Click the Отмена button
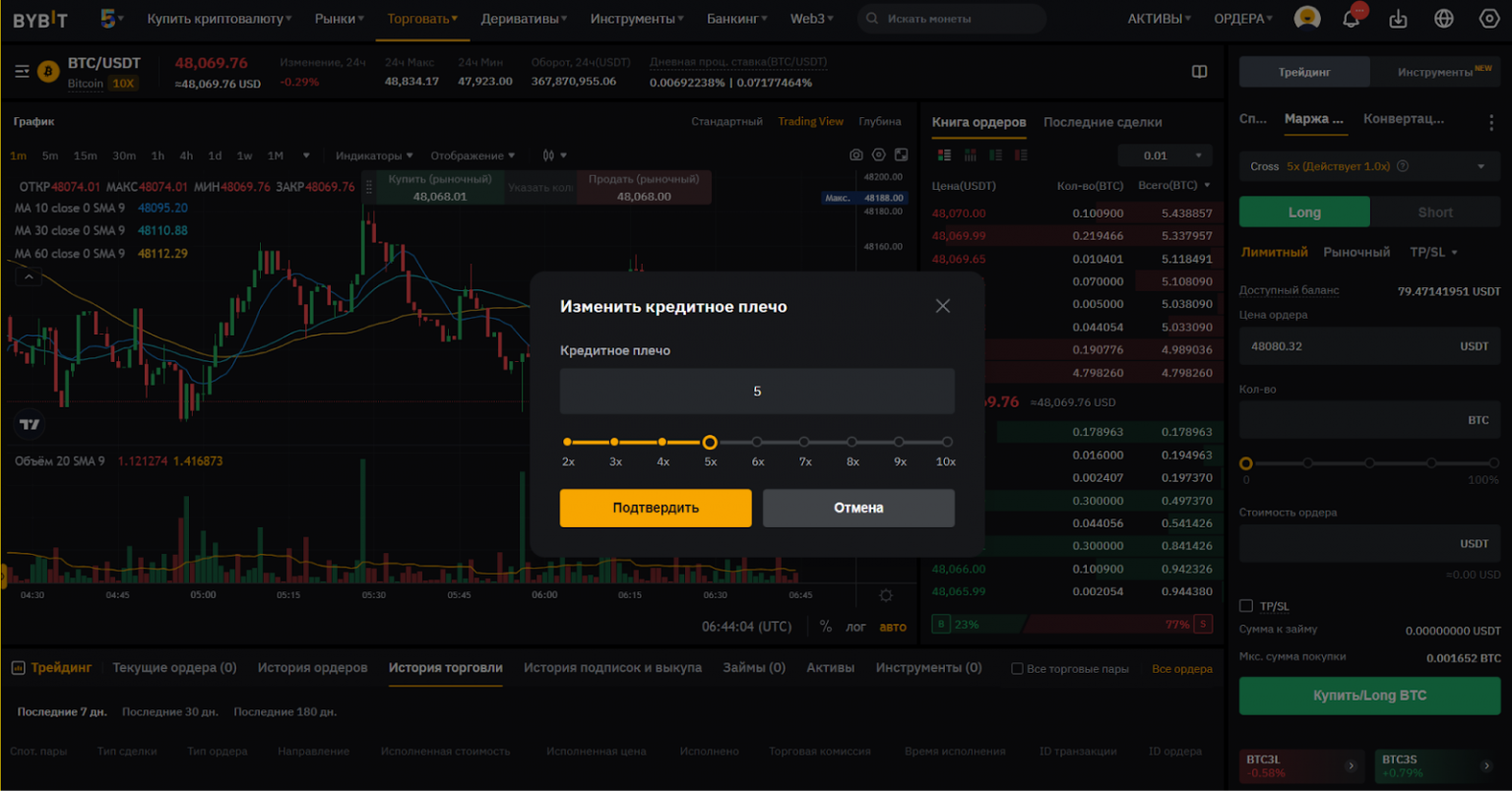 pos(858,508)
